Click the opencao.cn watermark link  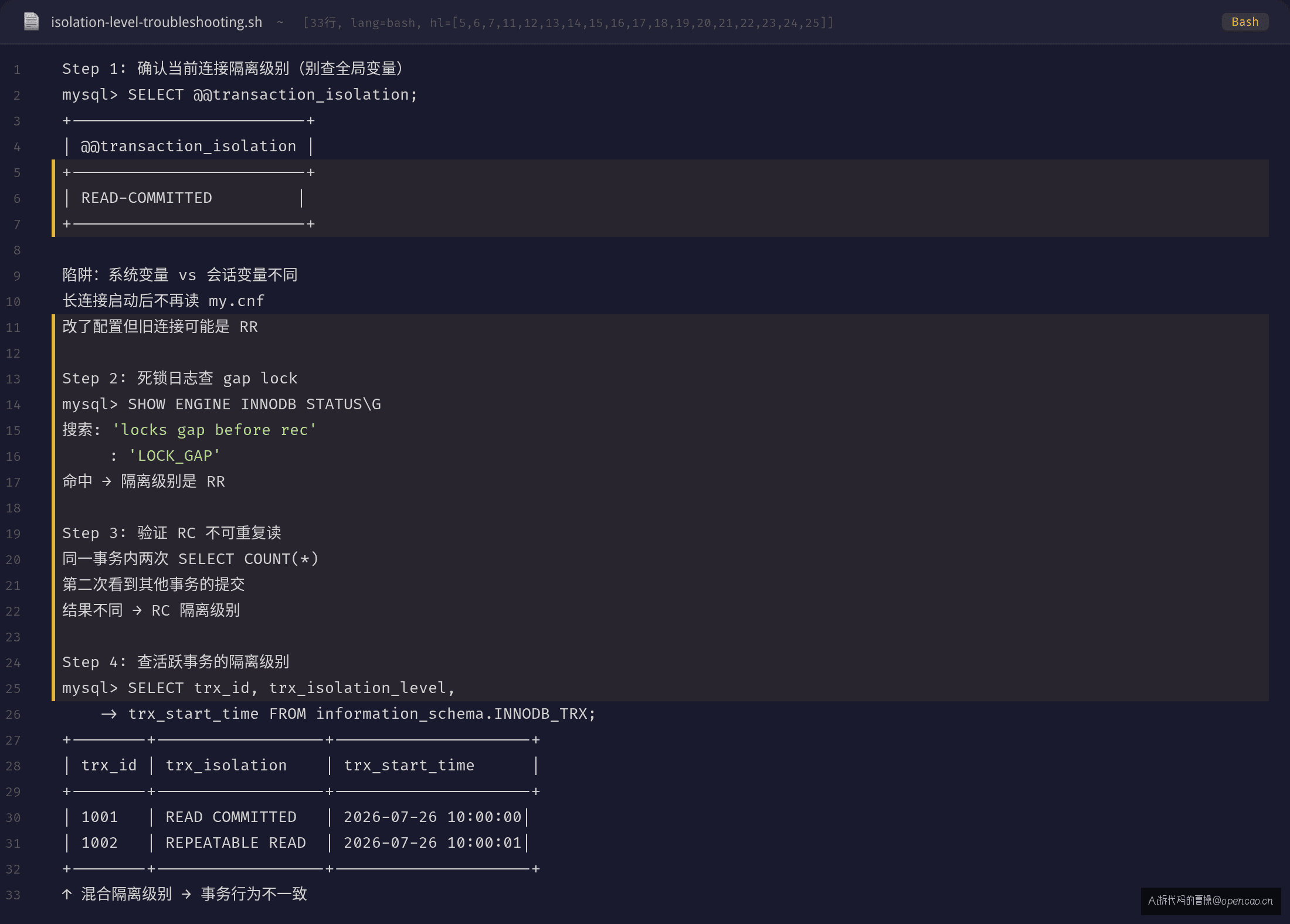[1211, 901]
